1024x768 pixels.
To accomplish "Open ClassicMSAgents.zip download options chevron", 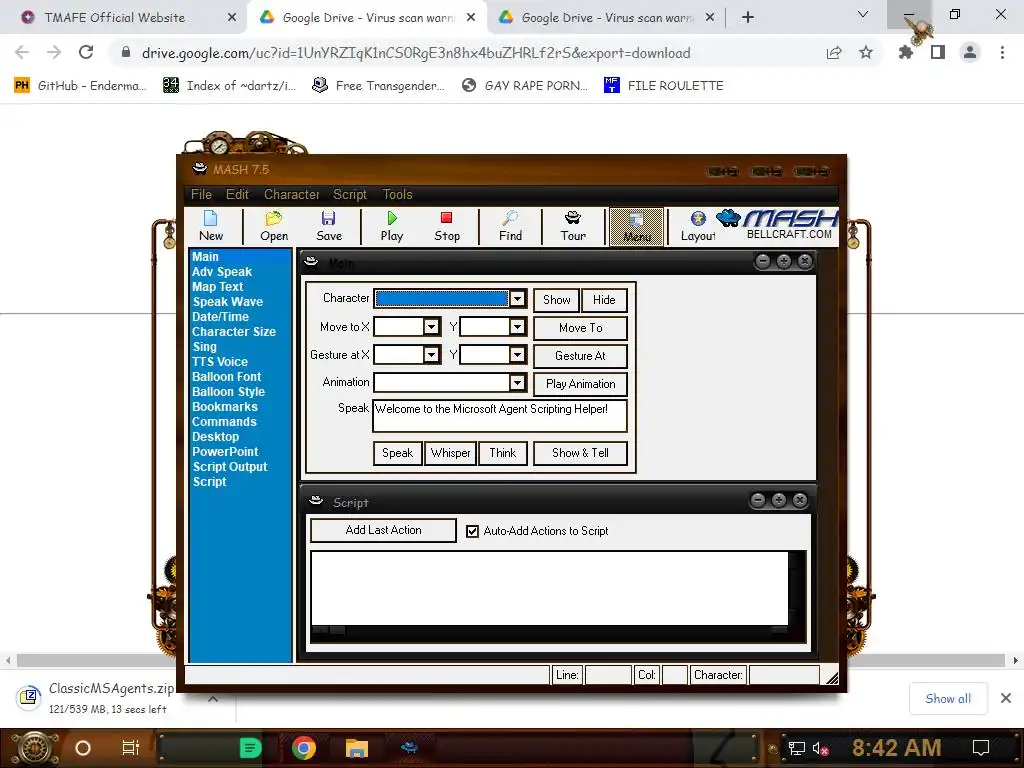I will pos(213,699).
